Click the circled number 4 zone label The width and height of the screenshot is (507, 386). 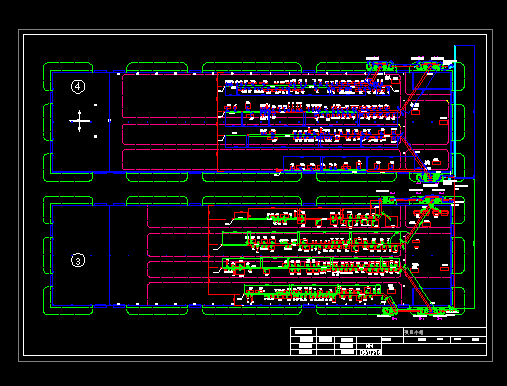click(78, 87)
